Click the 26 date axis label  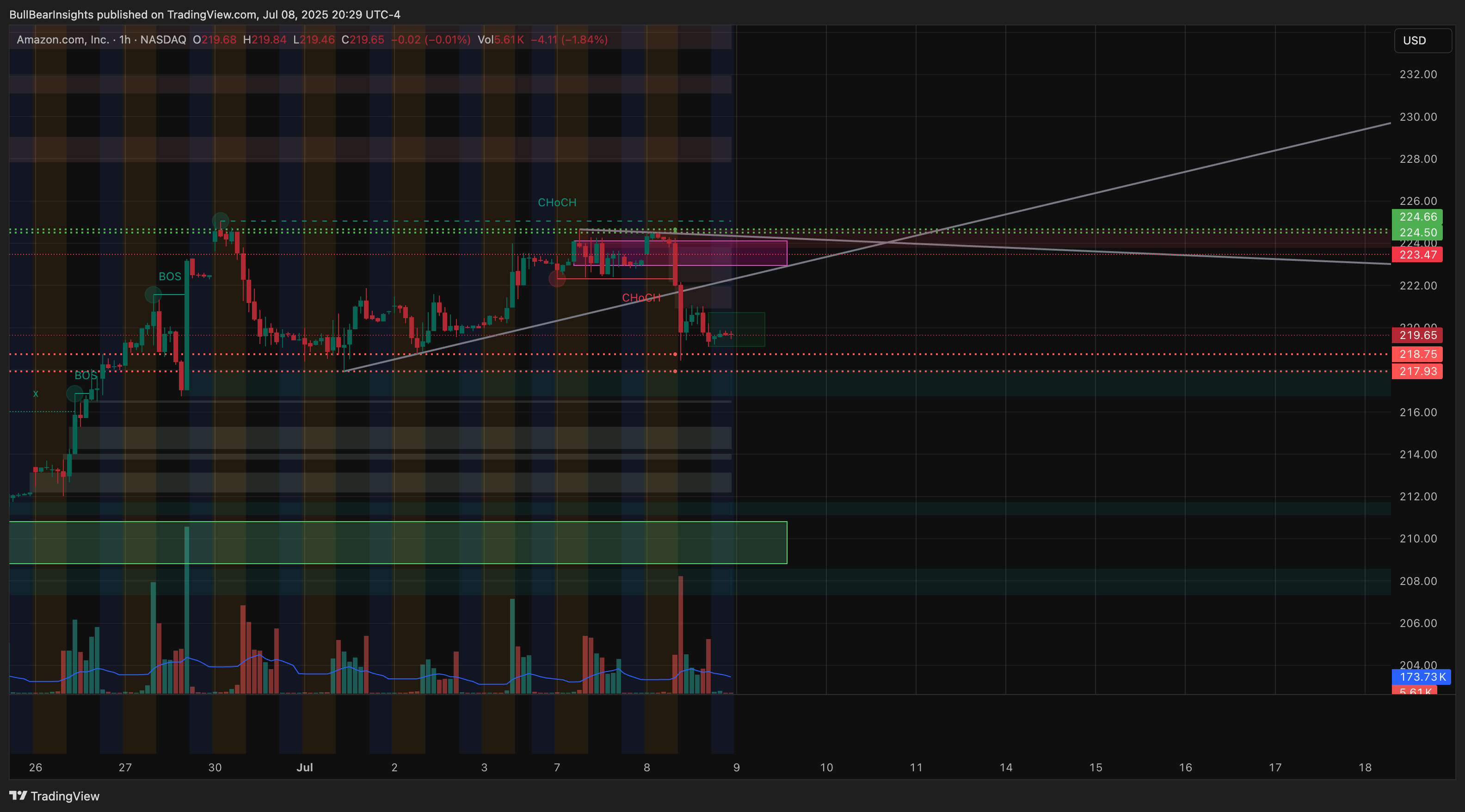coord(35,767)
